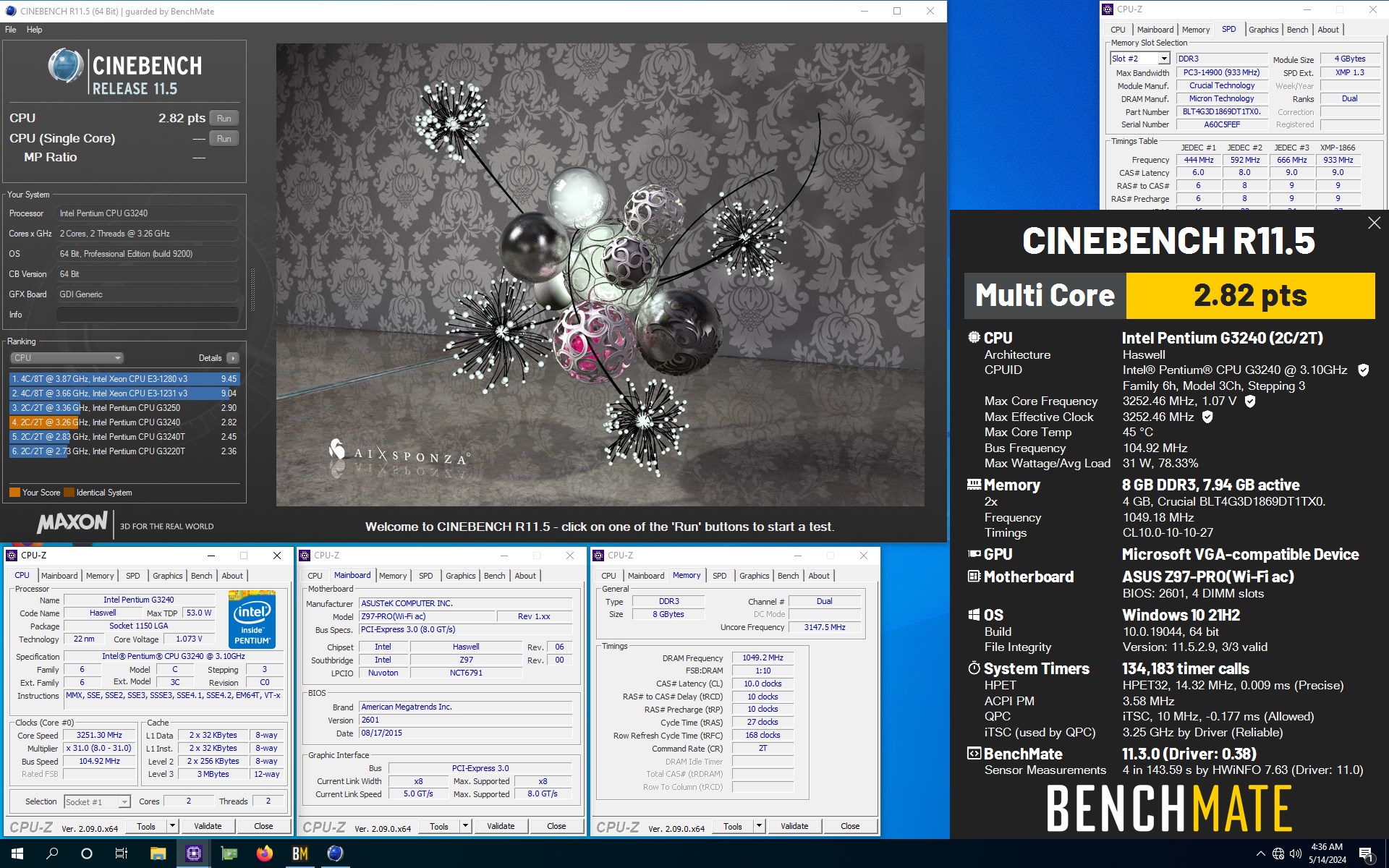
Task: Click the MAXON logo
Action: click(72, 522)
